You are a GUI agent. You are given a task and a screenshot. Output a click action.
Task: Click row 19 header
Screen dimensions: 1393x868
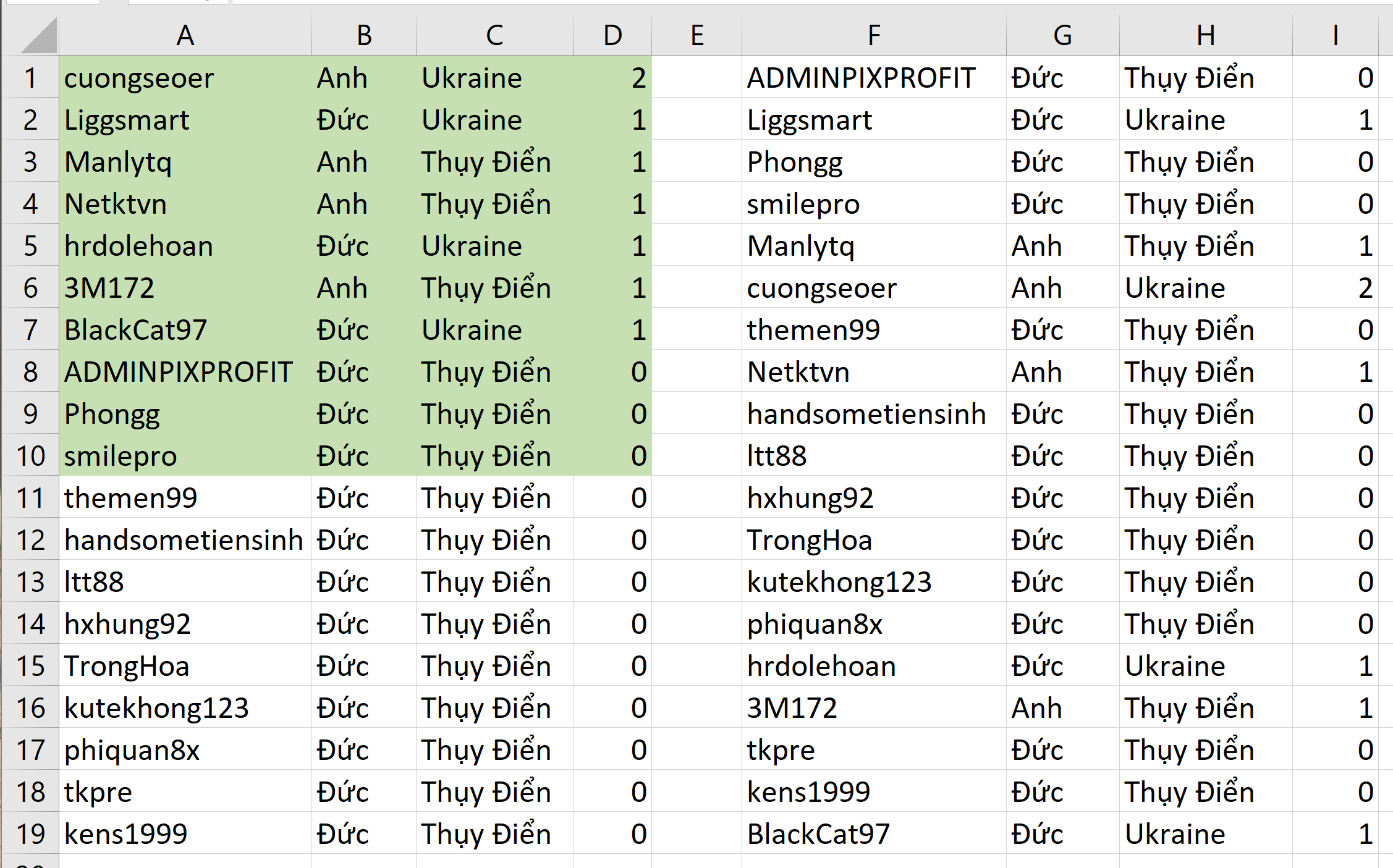point(30,834)
